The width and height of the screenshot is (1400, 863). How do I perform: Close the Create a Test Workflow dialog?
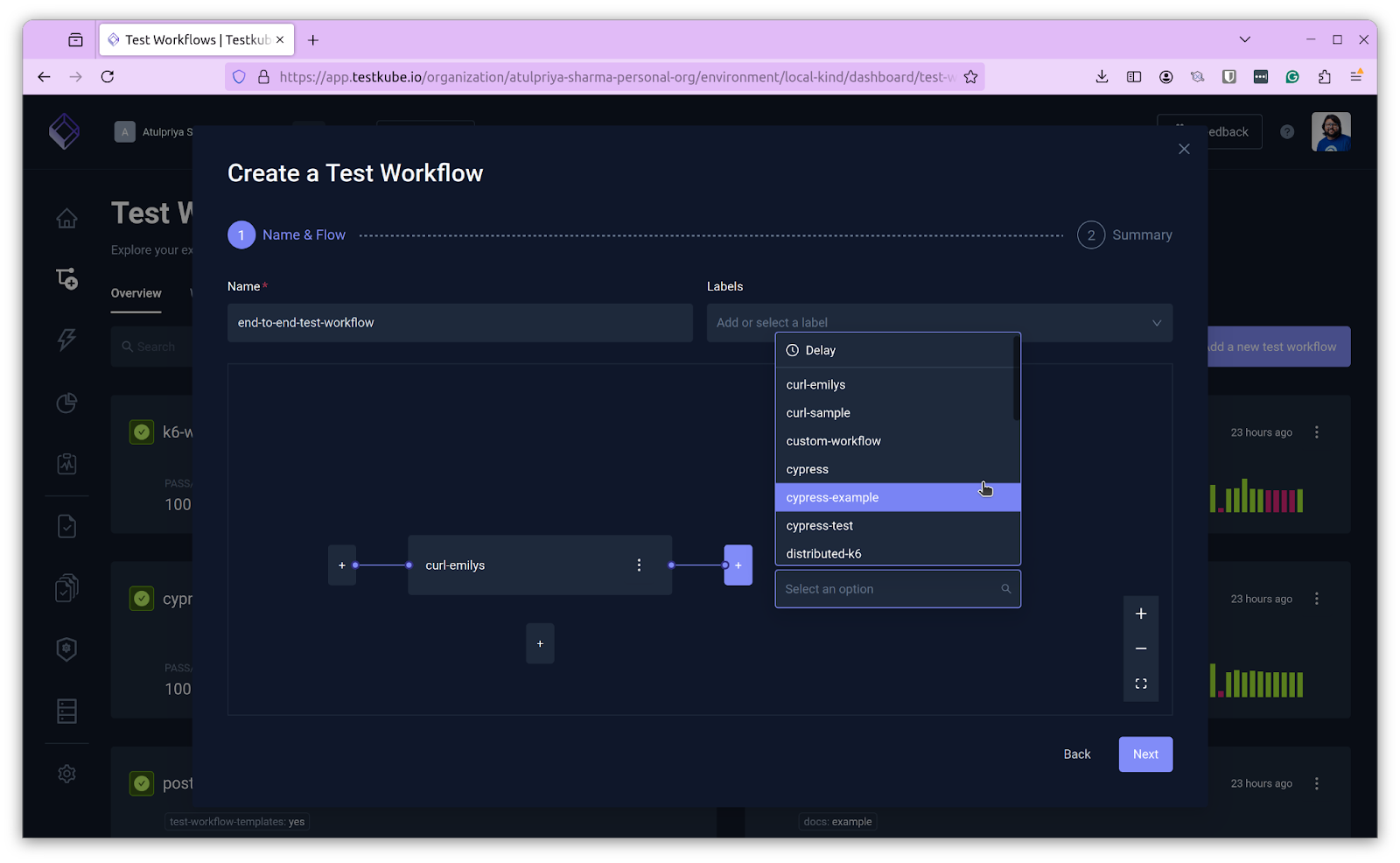coord(1184,149)
